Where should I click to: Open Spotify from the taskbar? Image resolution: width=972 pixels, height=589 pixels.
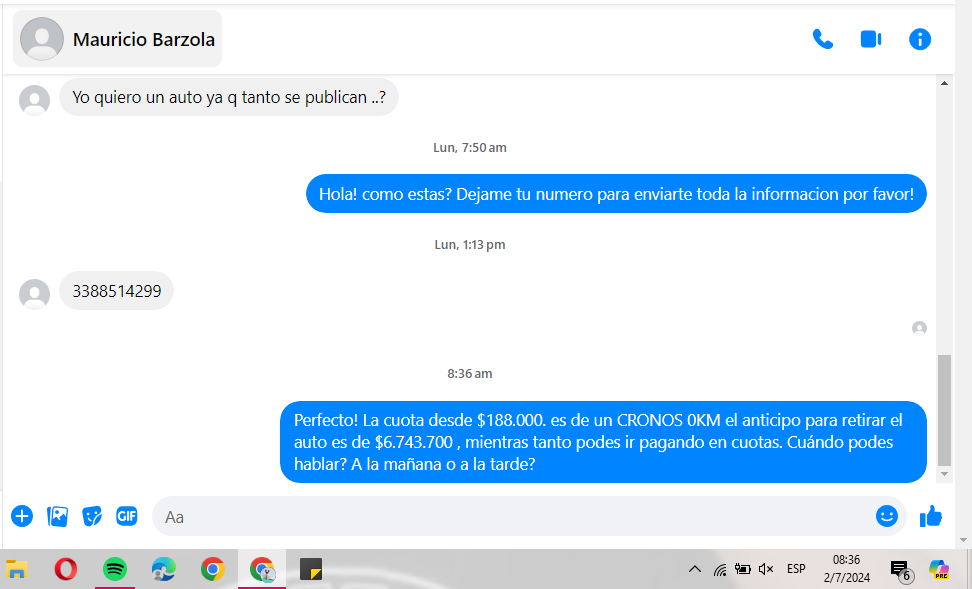click(115, 569)
